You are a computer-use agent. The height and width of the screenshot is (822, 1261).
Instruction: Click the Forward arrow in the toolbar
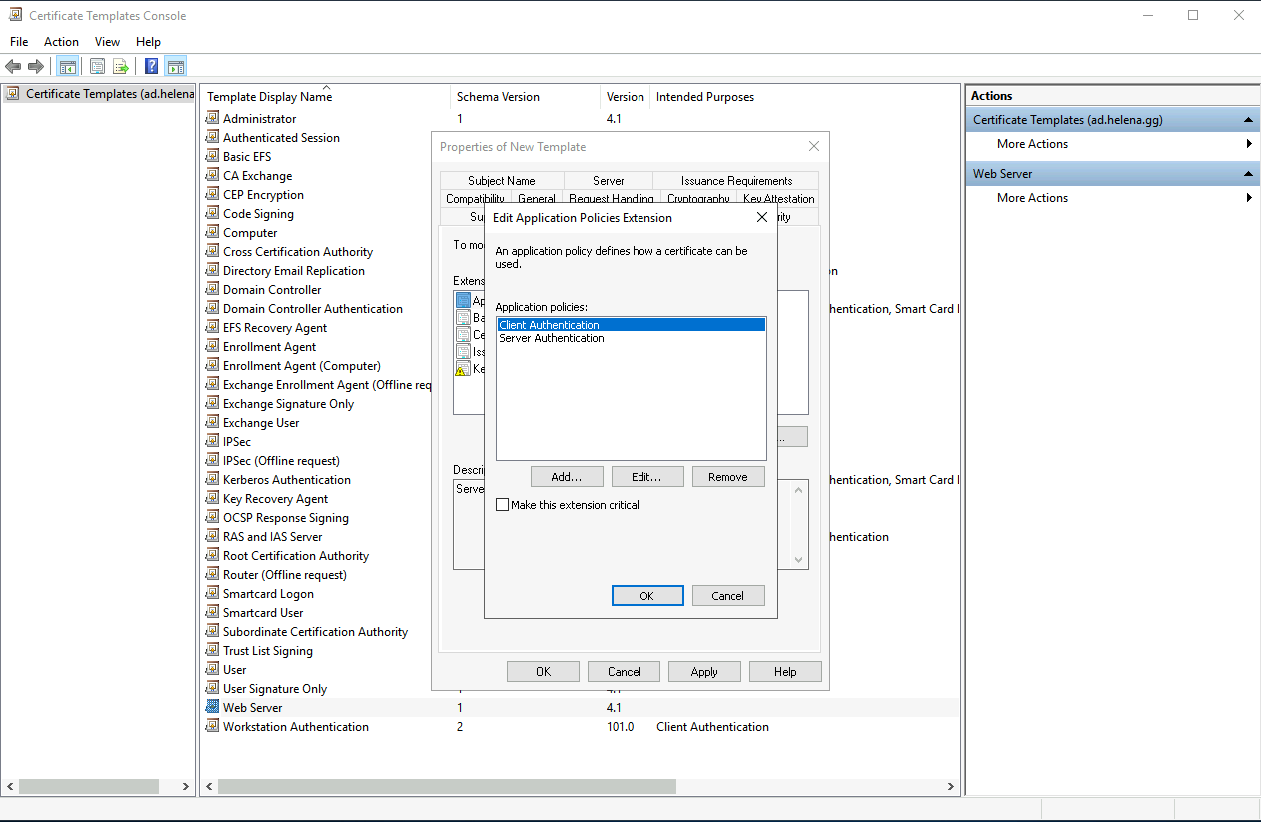click(x=36, y=67)
